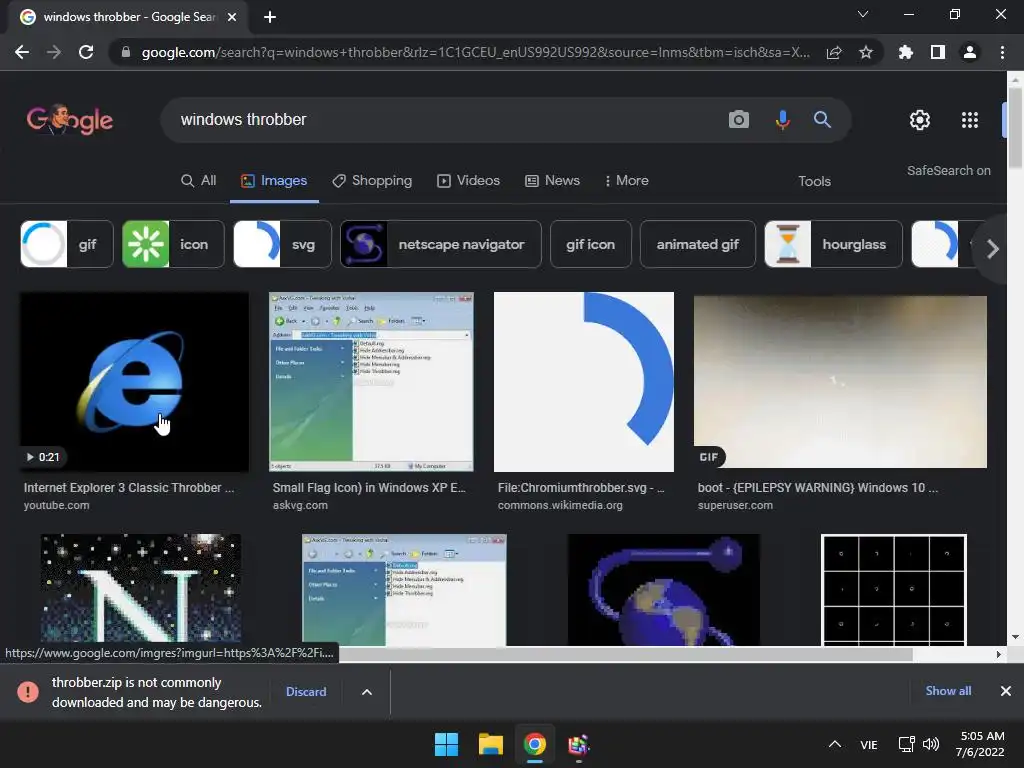This screenshot has height=768, width=1024.
Task: Open the Chrome side panel icon
Action: [x=938, y=52]
